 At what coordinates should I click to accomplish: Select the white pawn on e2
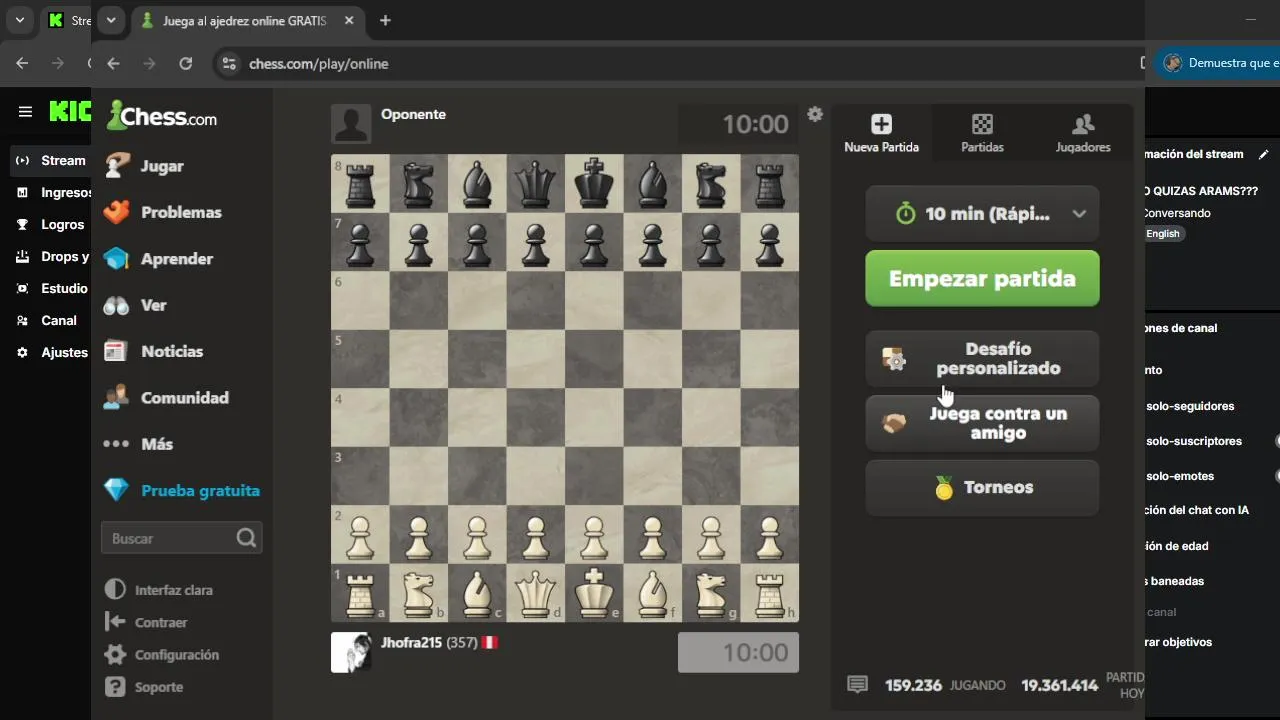[594, 535]
